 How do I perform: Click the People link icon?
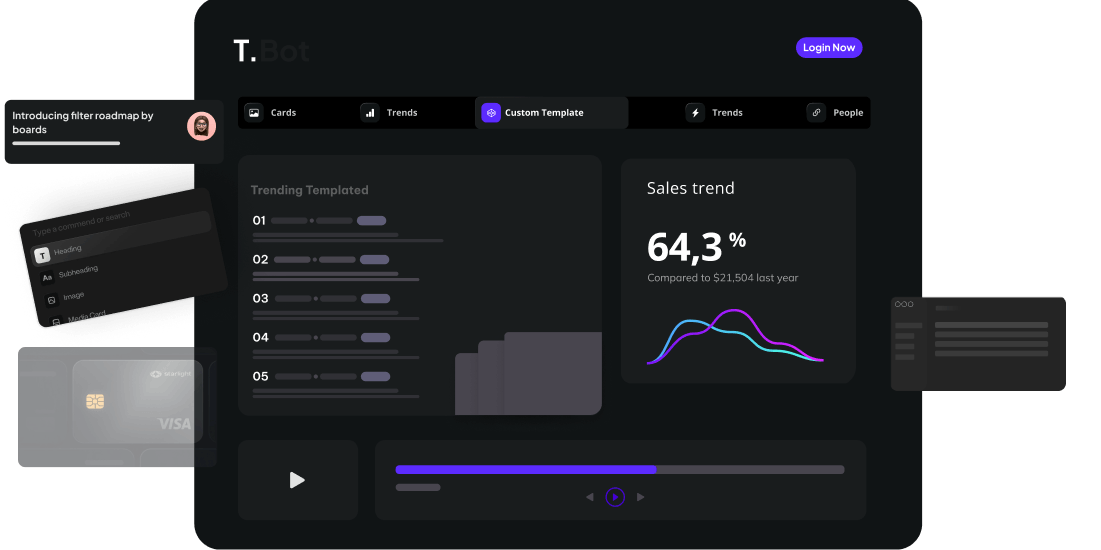816,113
